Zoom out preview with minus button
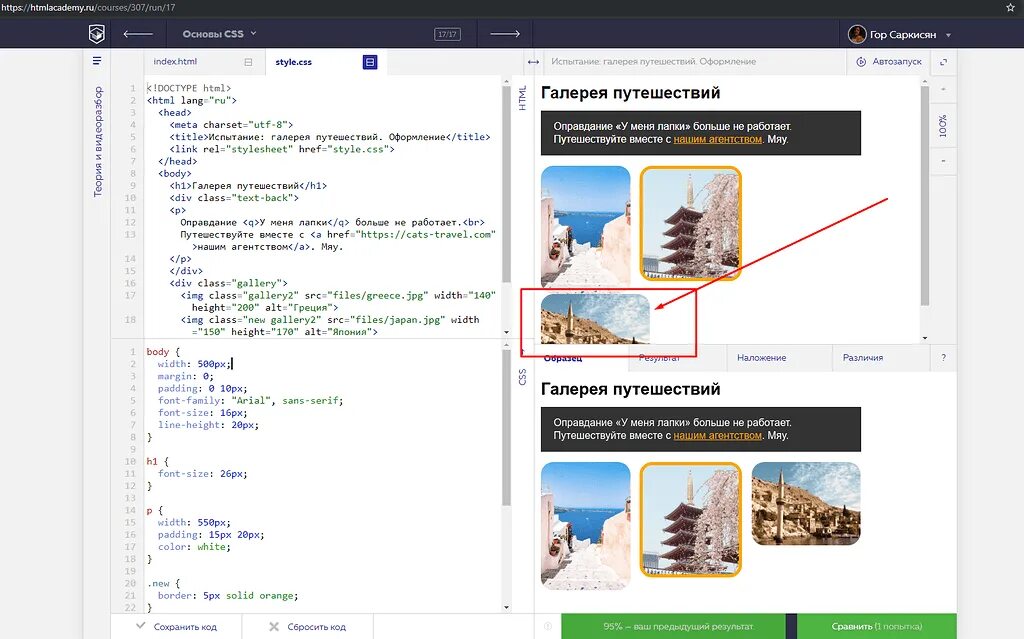The height and width of the screenshot is (639, 1024). pyautogui.click(x=943, y=161)
